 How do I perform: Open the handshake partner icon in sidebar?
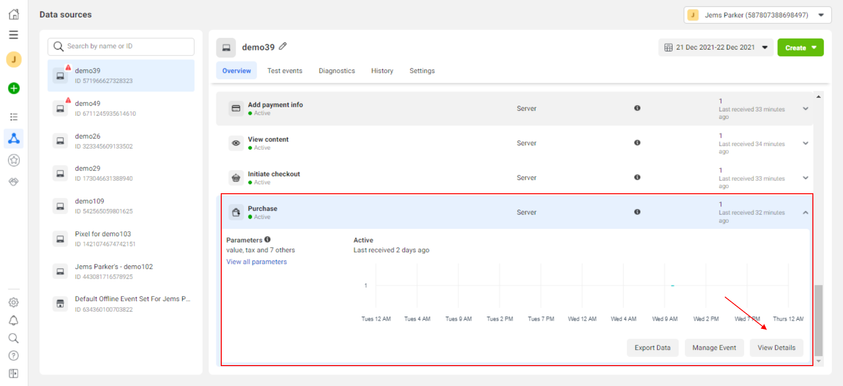click(x=14, y=182)
